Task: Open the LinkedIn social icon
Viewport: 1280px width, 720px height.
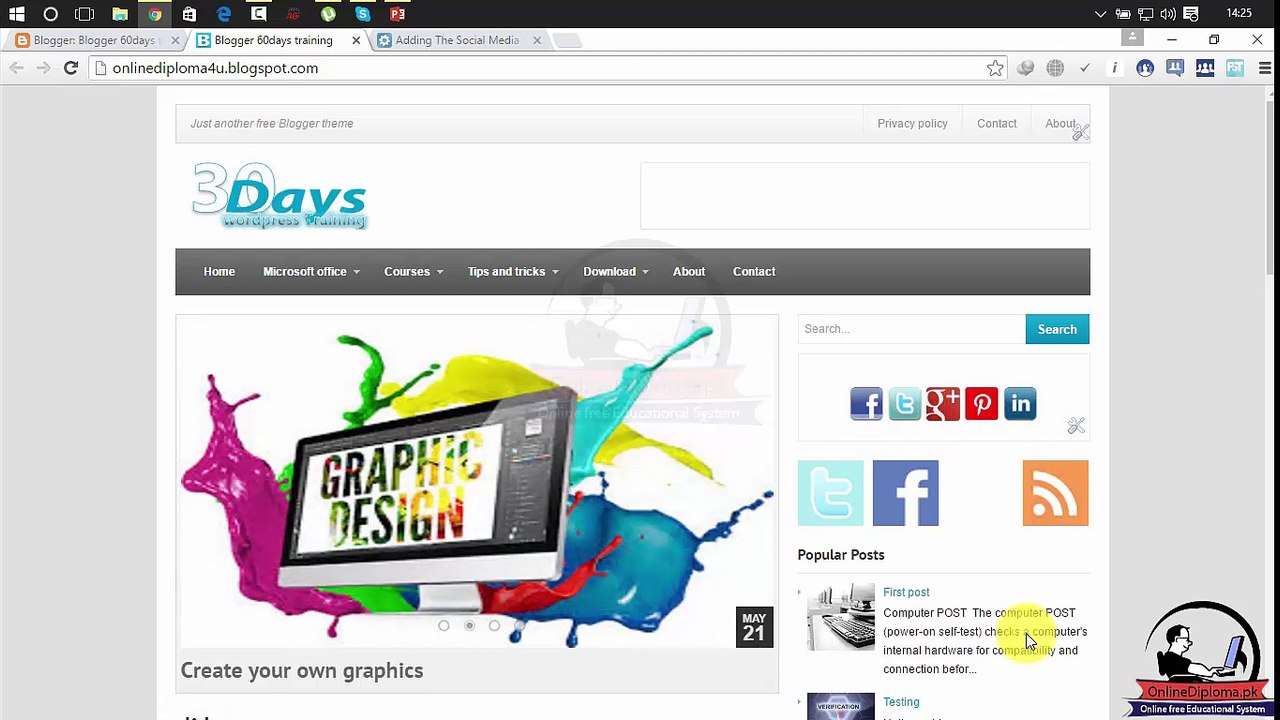Action: 1020,404
